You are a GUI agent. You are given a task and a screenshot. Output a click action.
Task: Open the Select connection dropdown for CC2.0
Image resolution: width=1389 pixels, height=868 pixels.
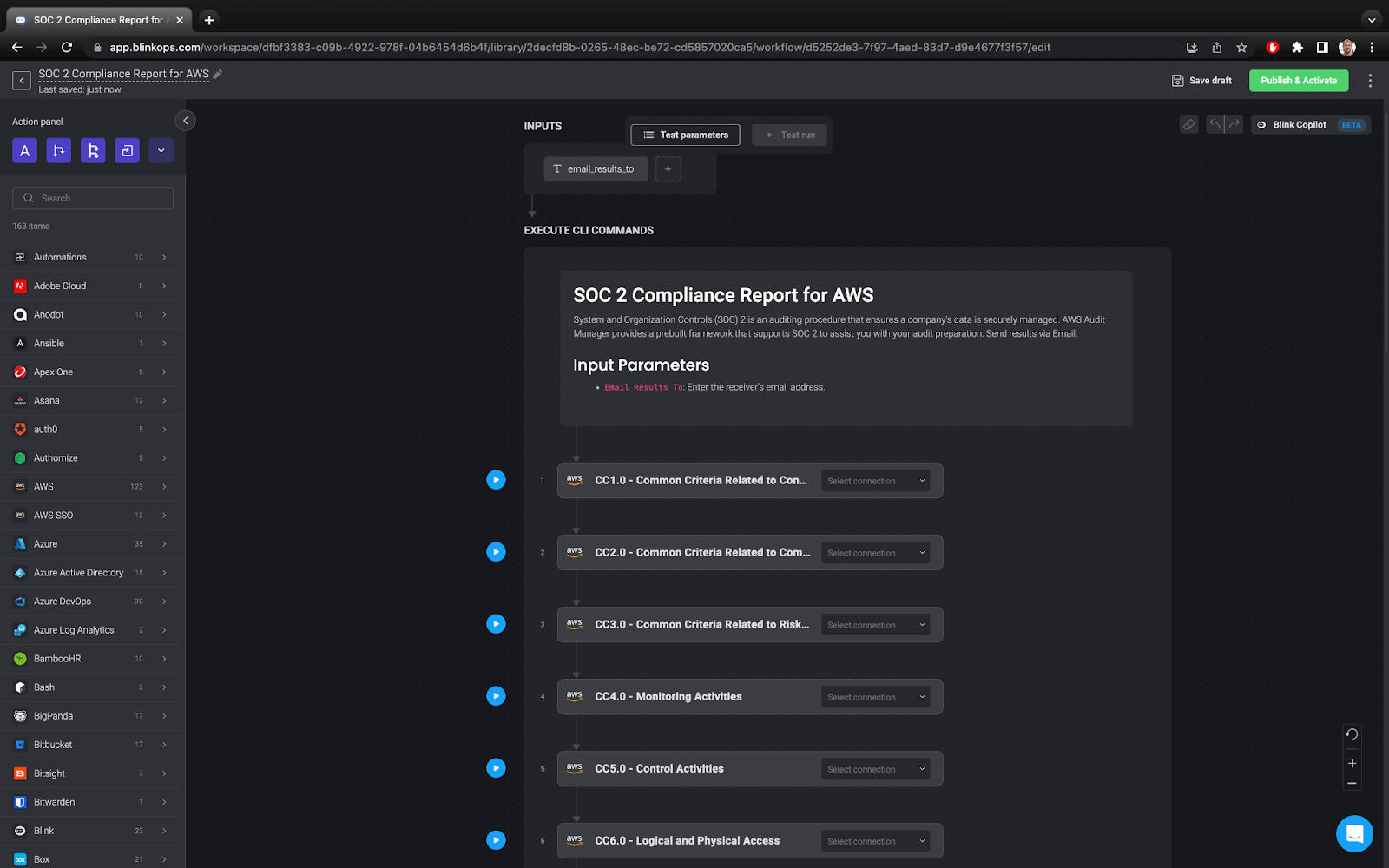point(874,552)
